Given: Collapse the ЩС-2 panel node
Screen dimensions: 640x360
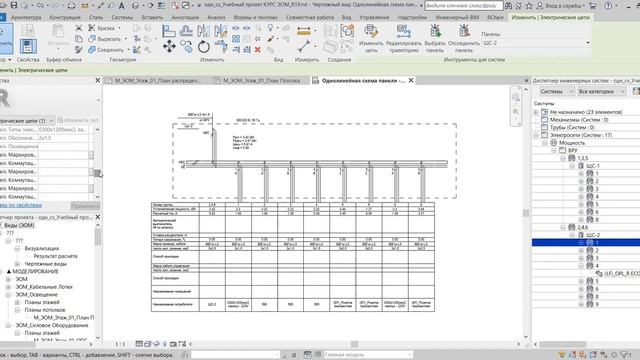Looking at the screenshot, I should pyautogui.click(x=572, y=235).
